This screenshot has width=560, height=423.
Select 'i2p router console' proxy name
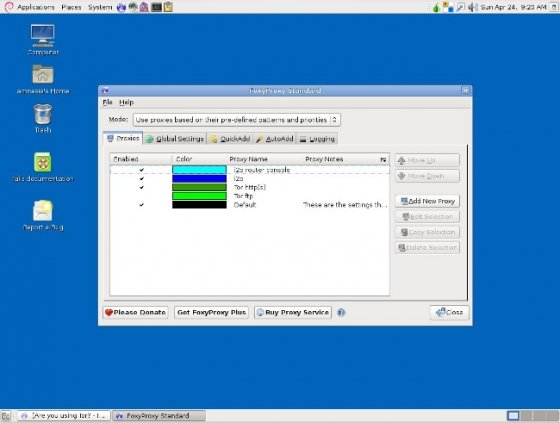pos(262,170)
